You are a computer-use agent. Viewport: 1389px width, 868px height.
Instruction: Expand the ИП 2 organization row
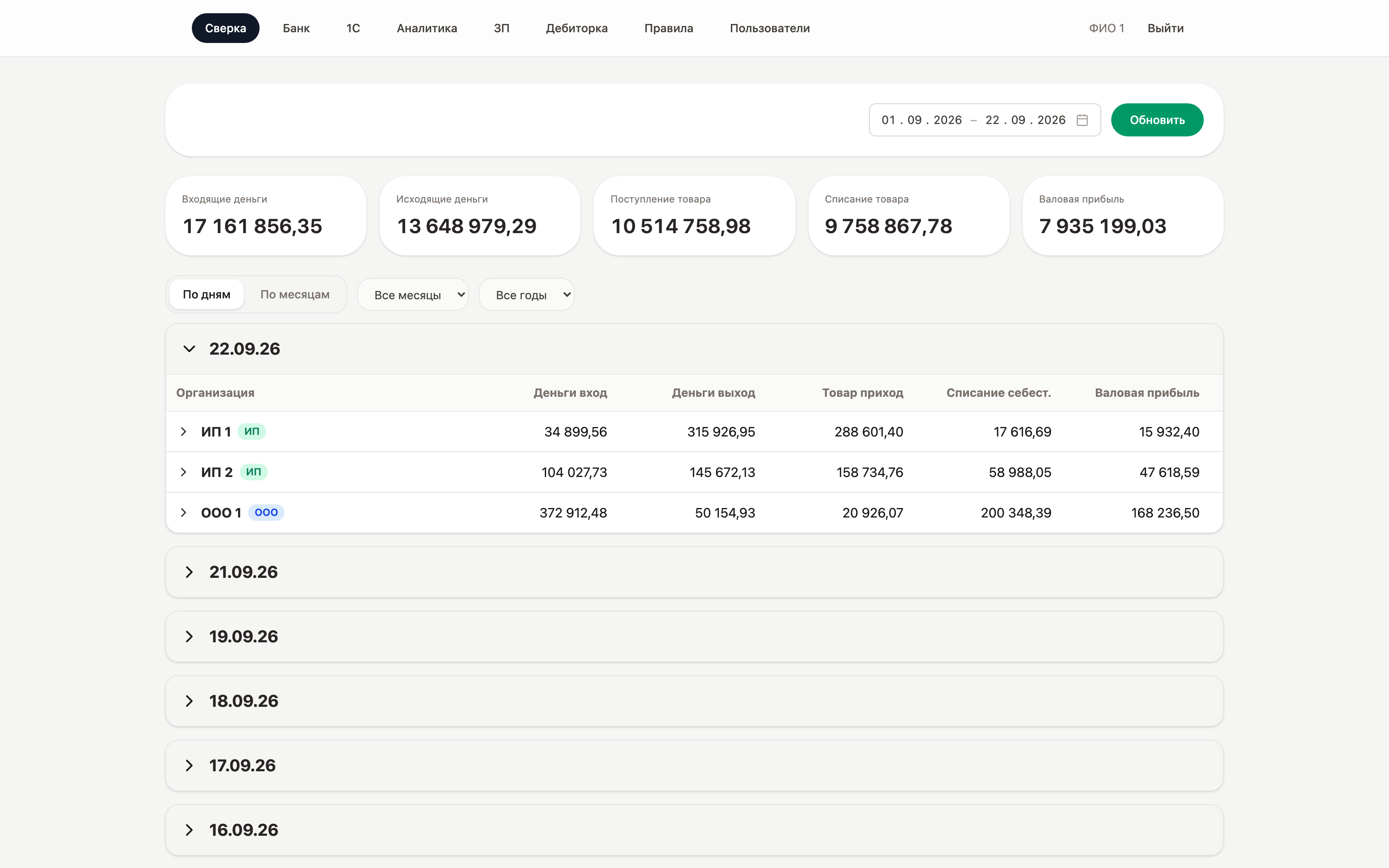pyautogui.click(x=184, y=472)
